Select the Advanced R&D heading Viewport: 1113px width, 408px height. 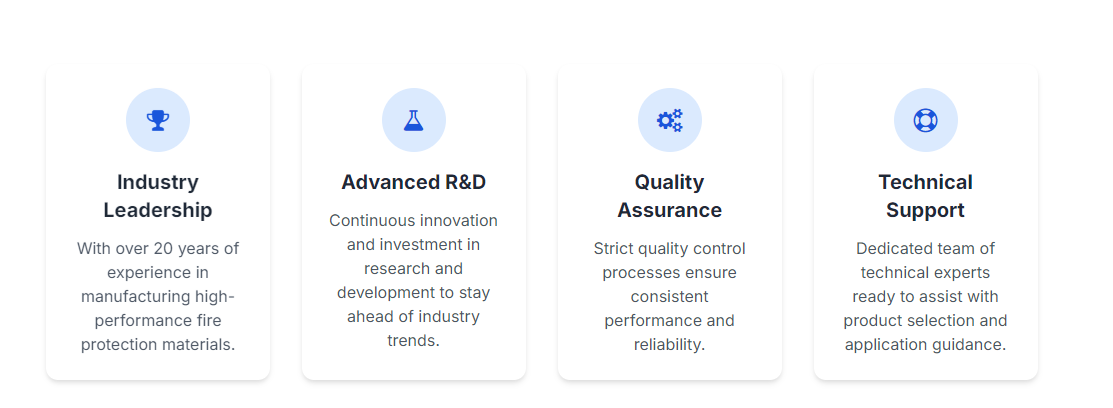[414, 182]
